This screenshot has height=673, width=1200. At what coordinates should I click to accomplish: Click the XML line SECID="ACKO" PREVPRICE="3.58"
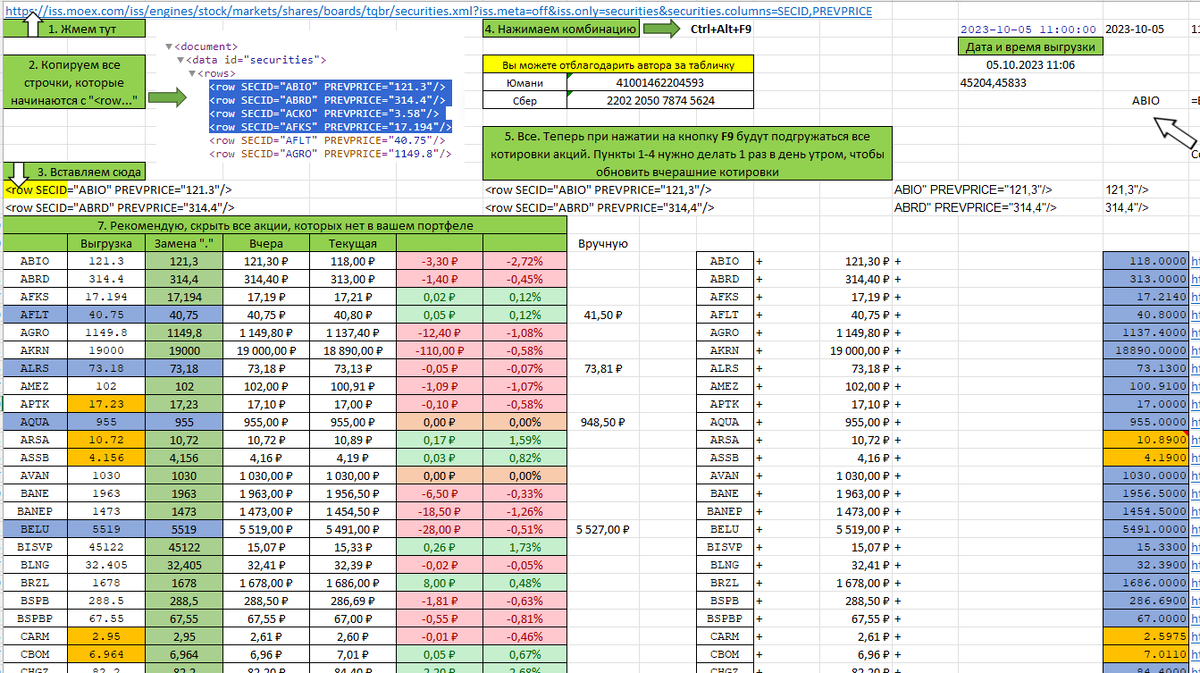coord(326,114)
